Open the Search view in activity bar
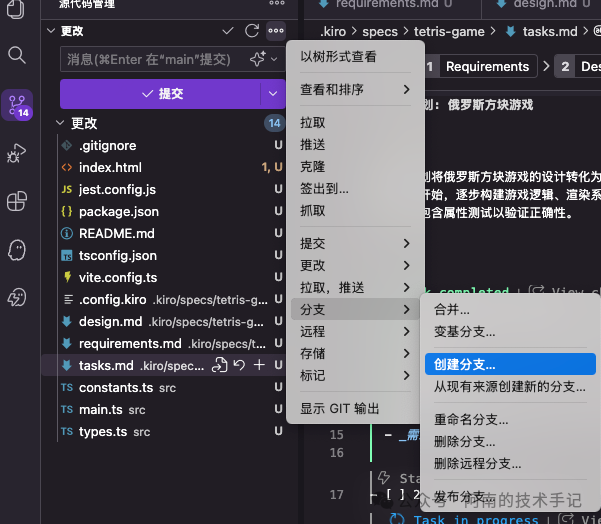Image resolution: width=601 pixels, height=524 pixels. [17, 55]
